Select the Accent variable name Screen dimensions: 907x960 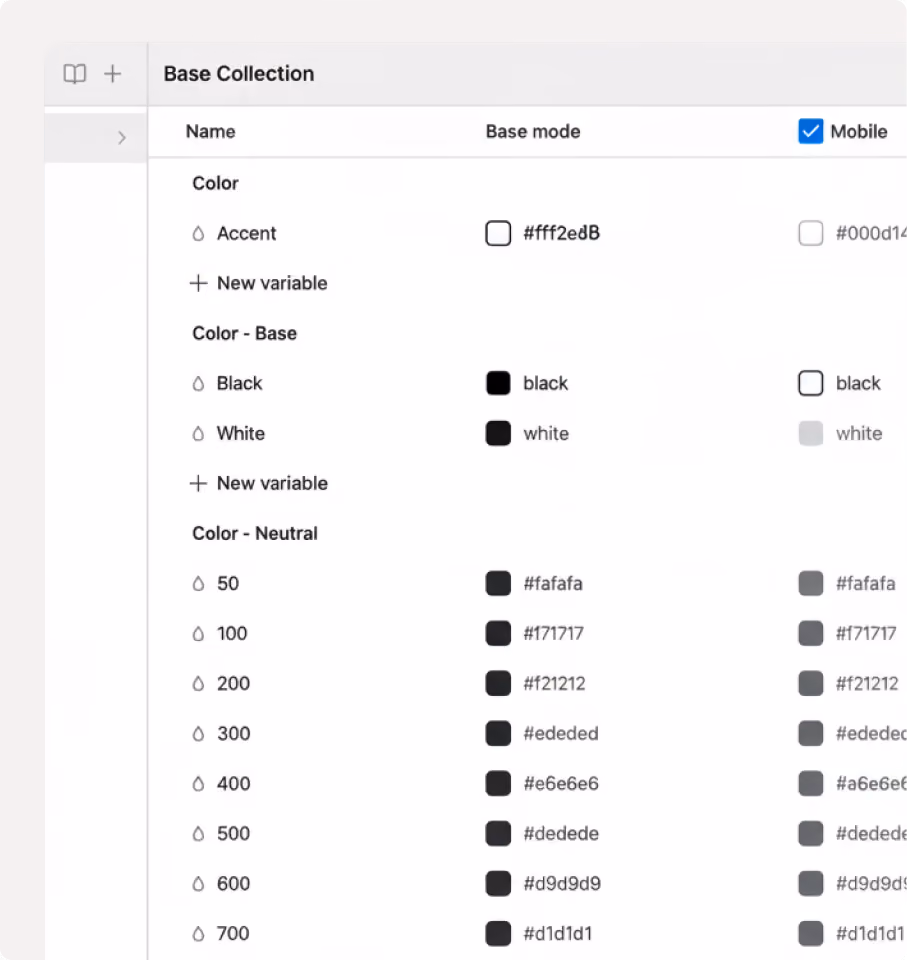pyautogui.click(x=247, y=233)
